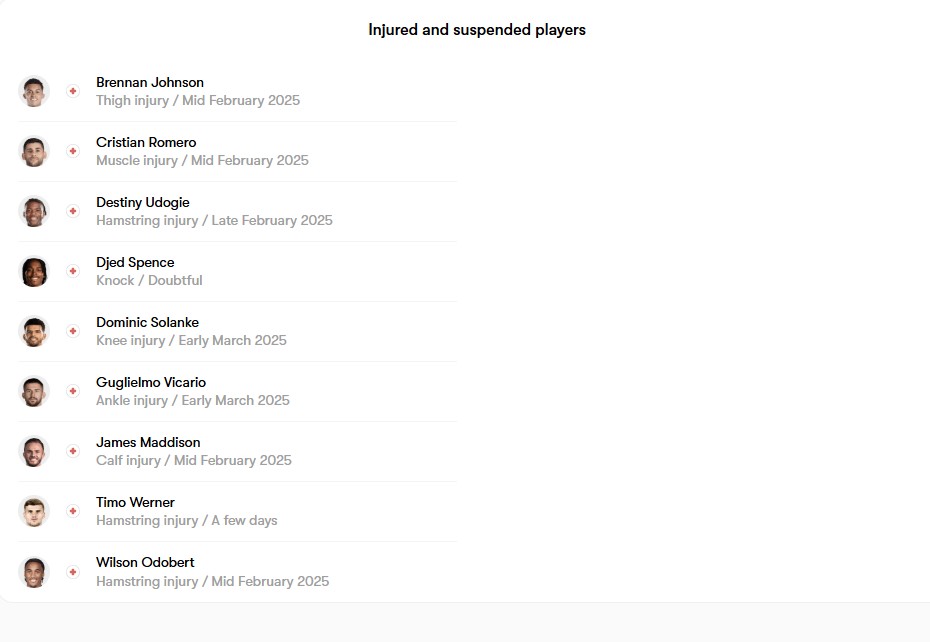The image size is (930, 642).
Task: Open Brennan Johnson's player photo
Action: click(x=34, y=91)
